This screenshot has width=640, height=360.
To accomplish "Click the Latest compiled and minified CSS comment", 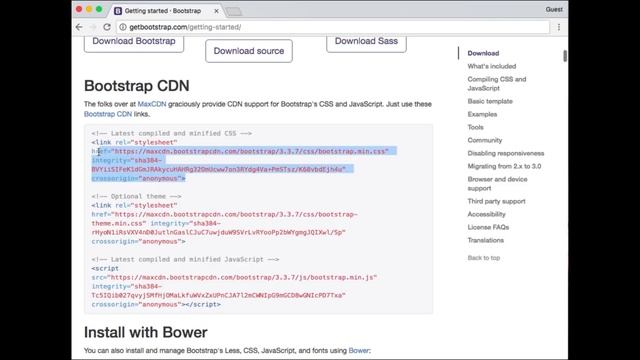I will [171, 133].
